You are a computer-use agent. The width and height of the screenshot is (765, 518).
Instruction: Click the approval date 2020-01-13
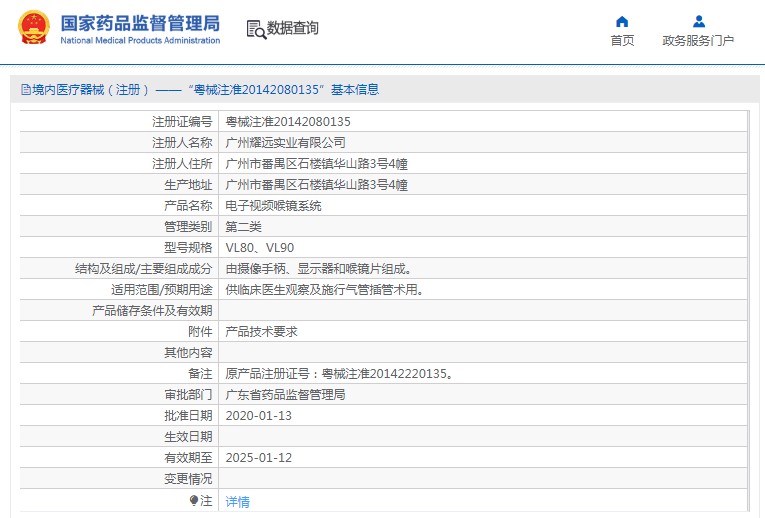[258, 415]
